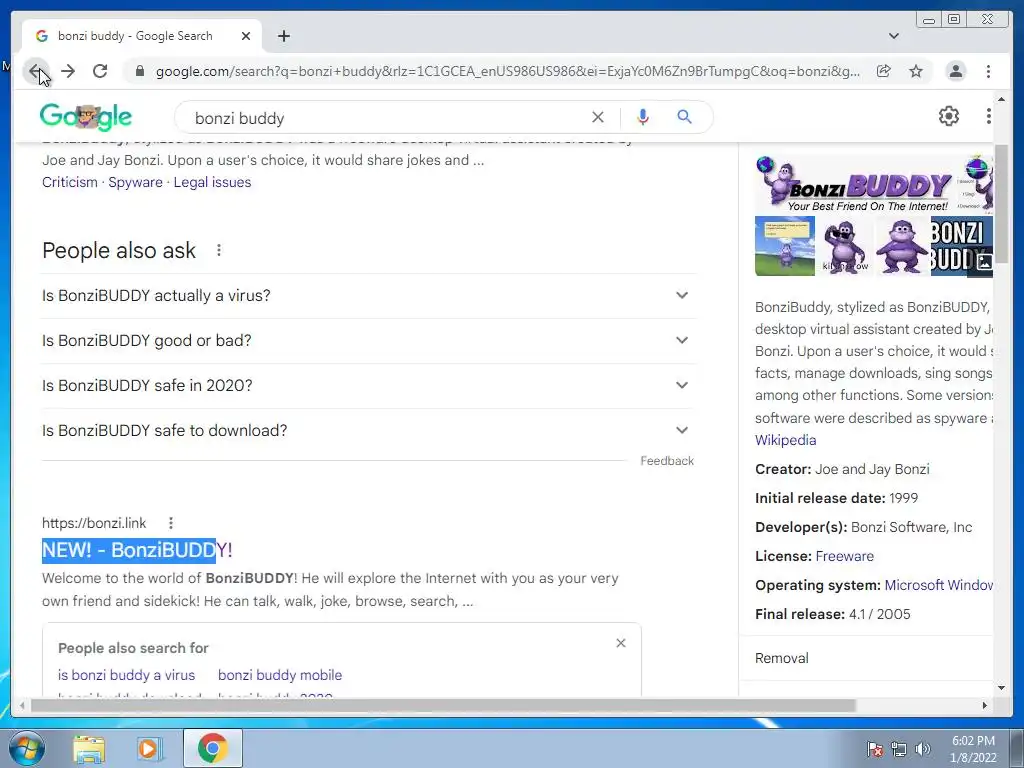
Task: Click the share page icon in address bar
Action: (x=884, y=71)
